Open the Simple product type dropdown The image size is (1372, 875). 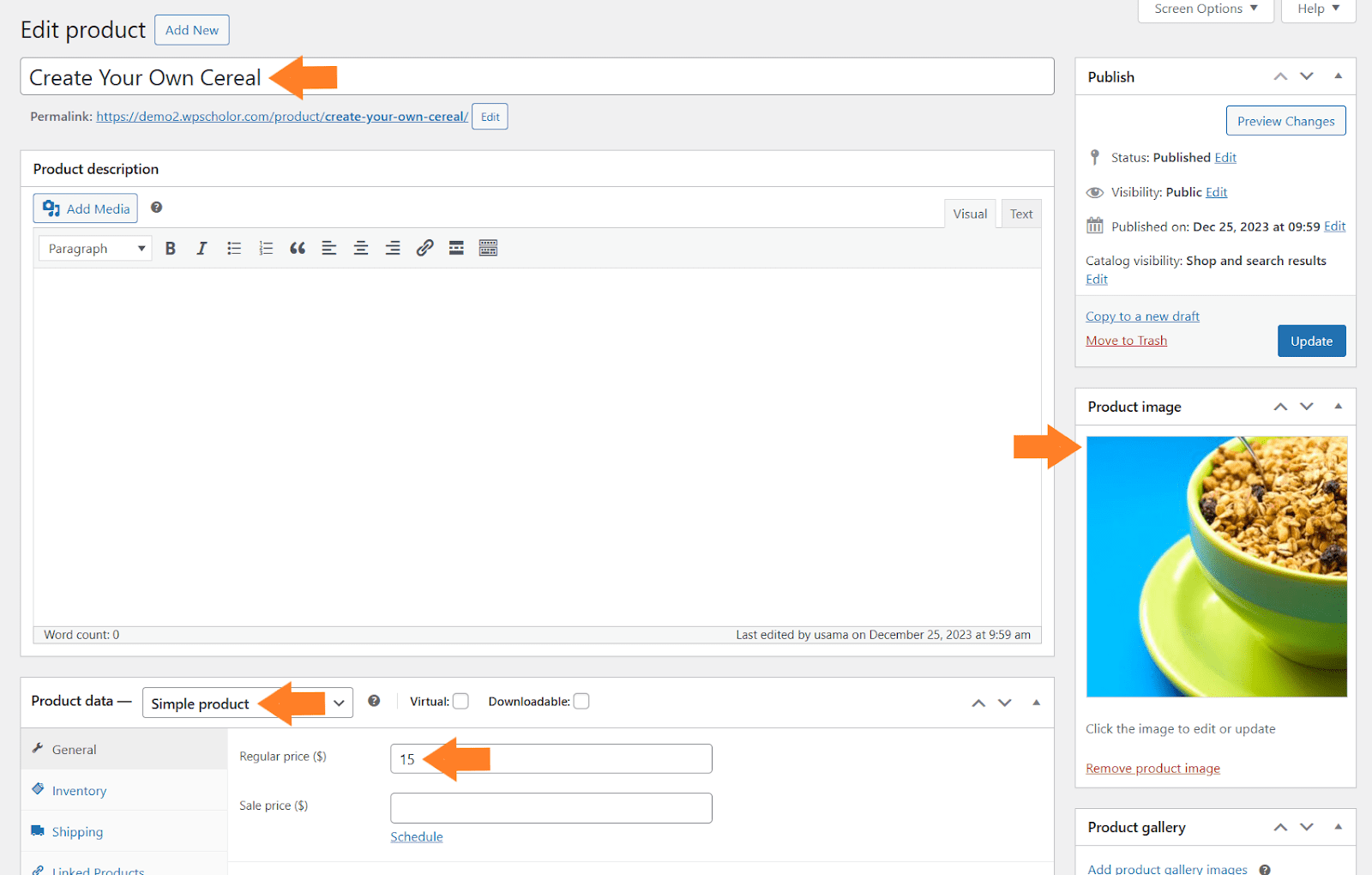248,703
